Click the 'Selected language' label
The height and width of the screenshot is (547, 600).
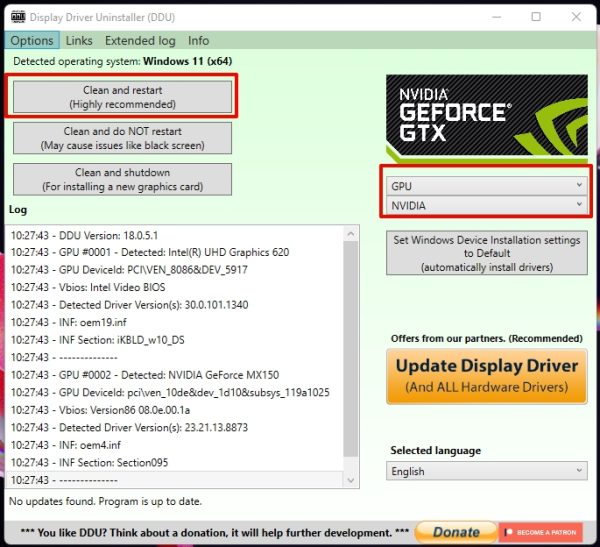pos(435,451)
